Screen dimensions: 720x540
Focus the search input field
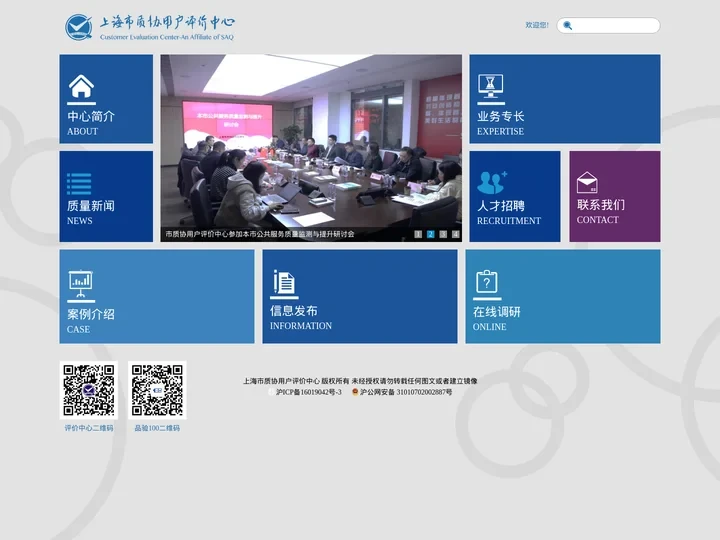point(608,25)
